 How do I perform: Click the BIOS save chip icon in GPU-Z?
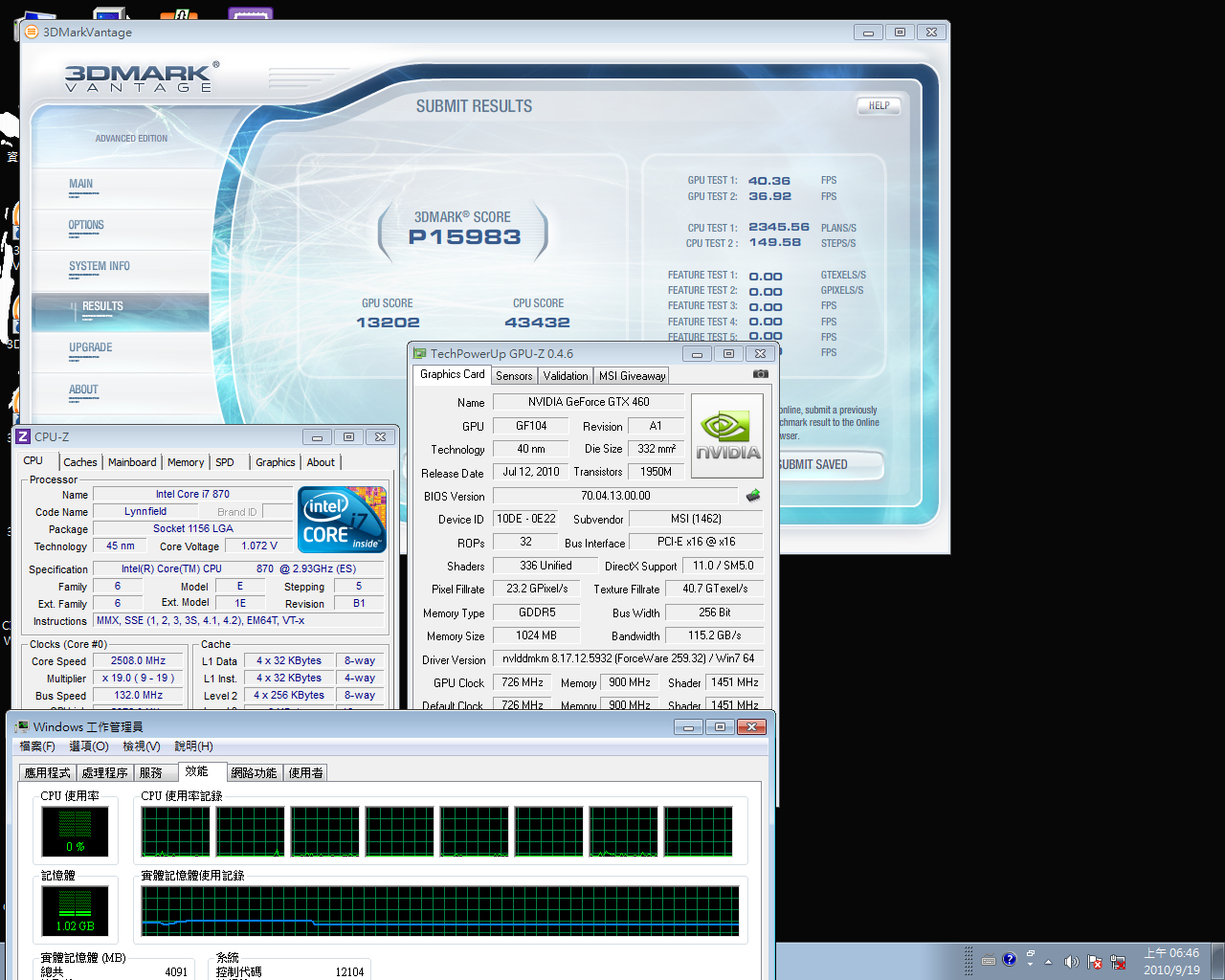[x=753, y=496]
